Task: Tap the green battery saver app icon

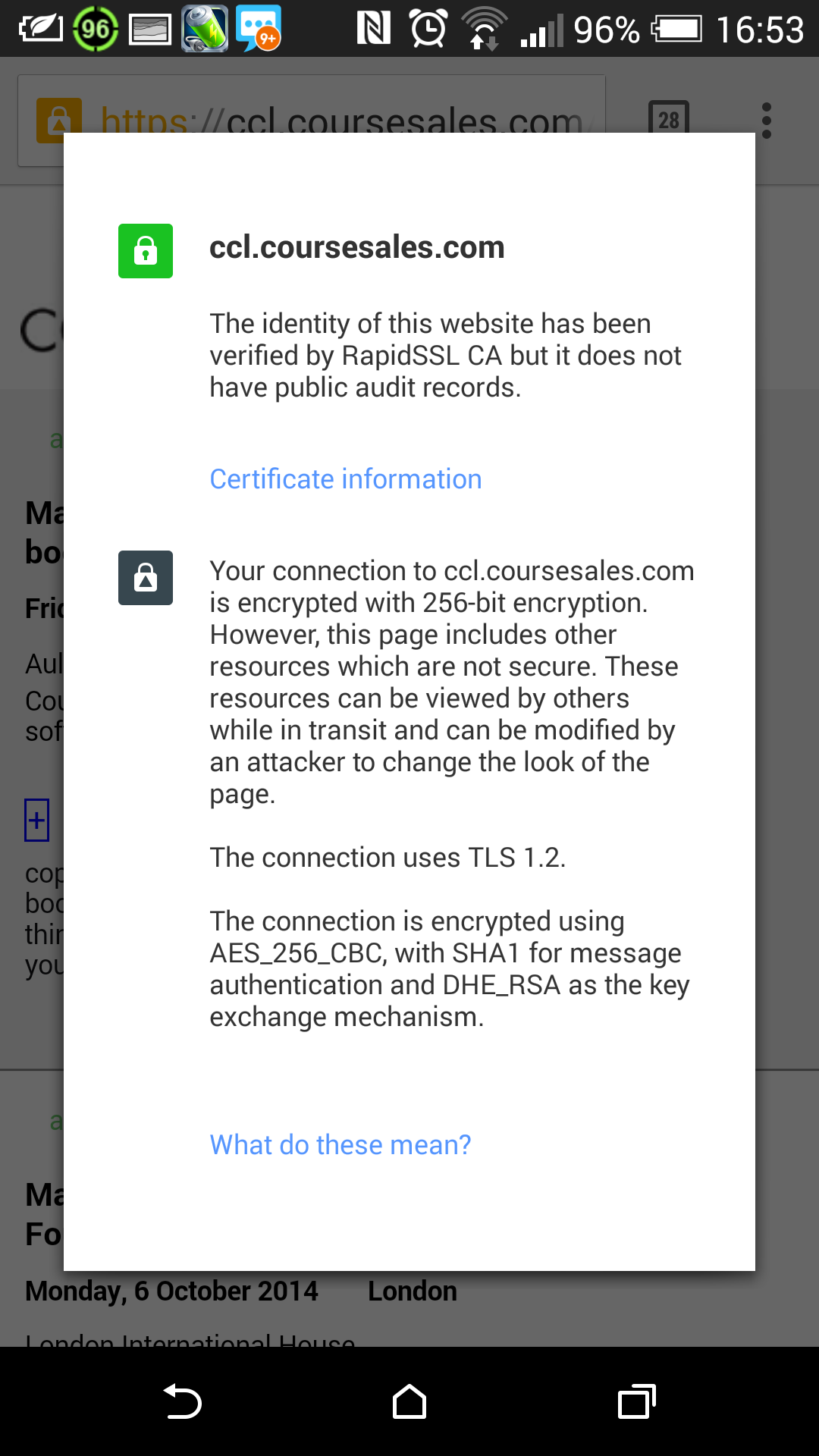Action: [x=205, y=29]
